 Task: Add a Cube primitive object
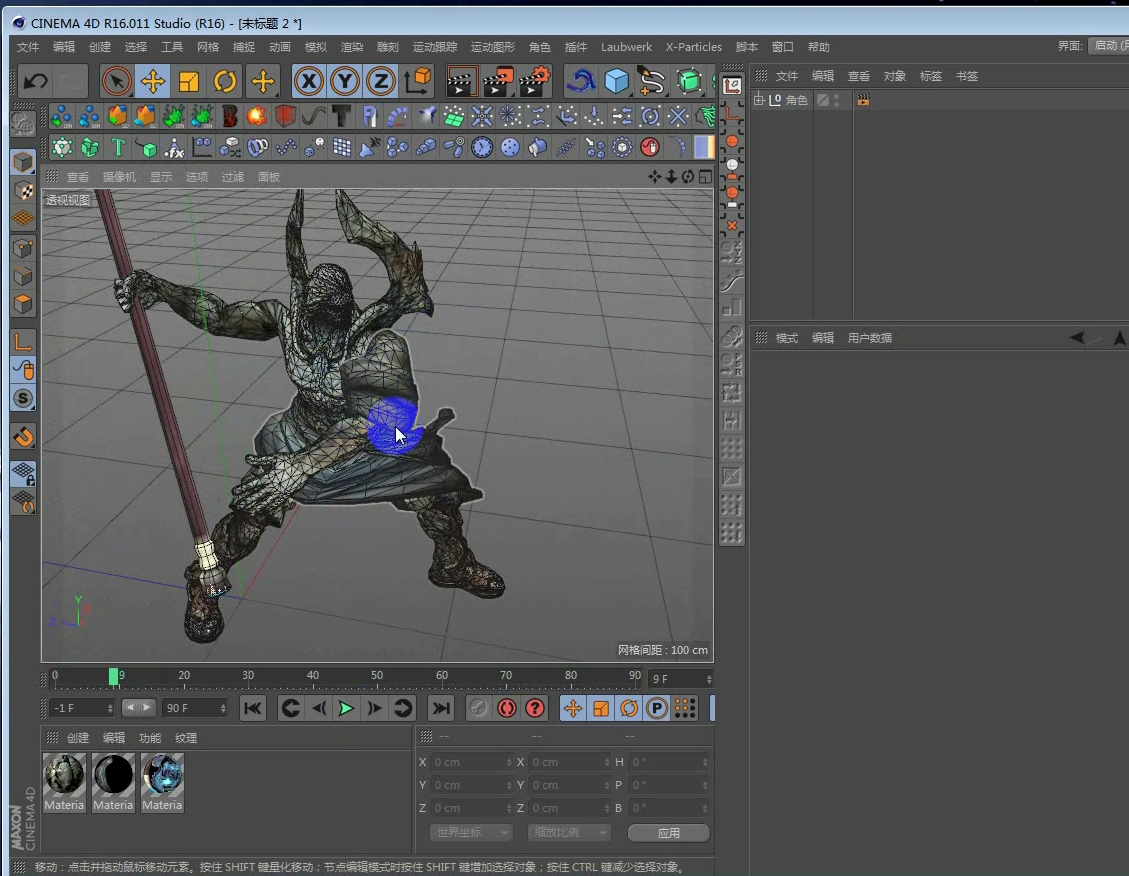617,81
